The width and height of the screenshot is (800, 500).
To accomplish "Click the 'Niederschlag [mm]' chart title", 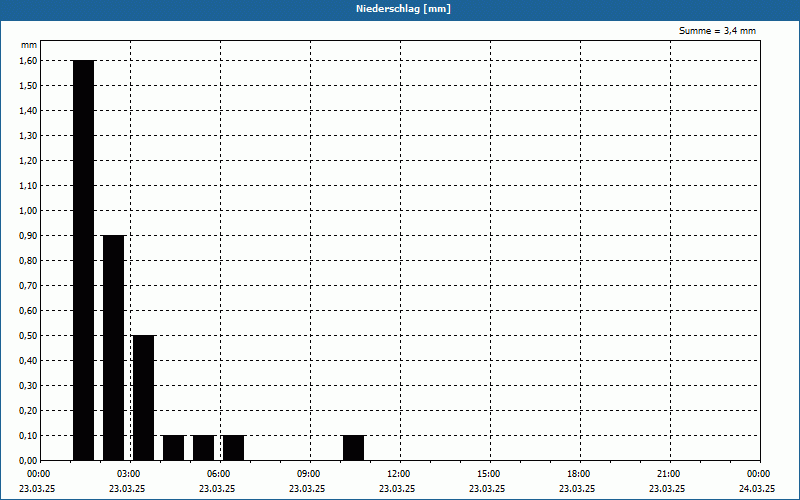I will click(403, 9).
